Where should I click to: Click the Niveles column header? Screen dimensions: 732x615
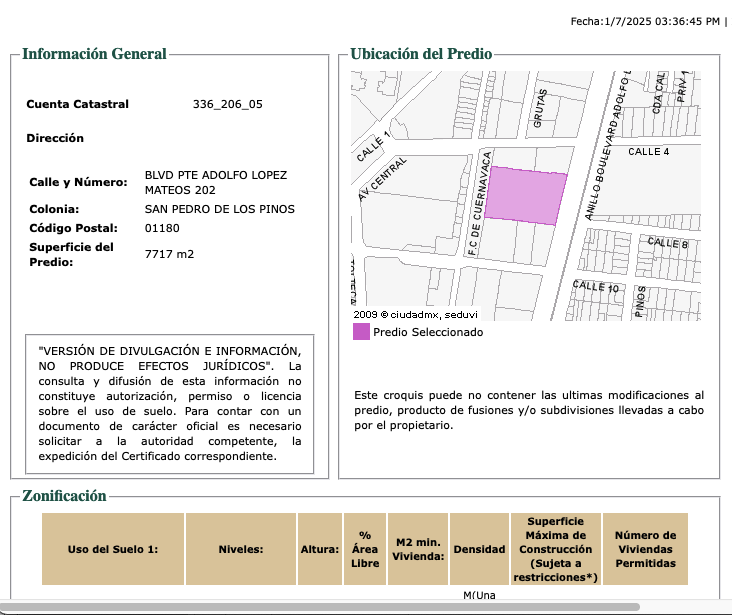241,549
